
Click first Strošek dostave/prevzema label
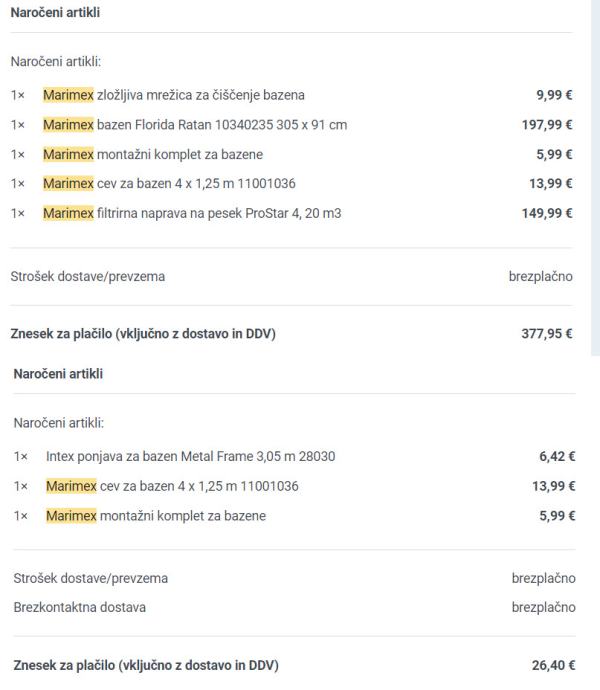88,276
